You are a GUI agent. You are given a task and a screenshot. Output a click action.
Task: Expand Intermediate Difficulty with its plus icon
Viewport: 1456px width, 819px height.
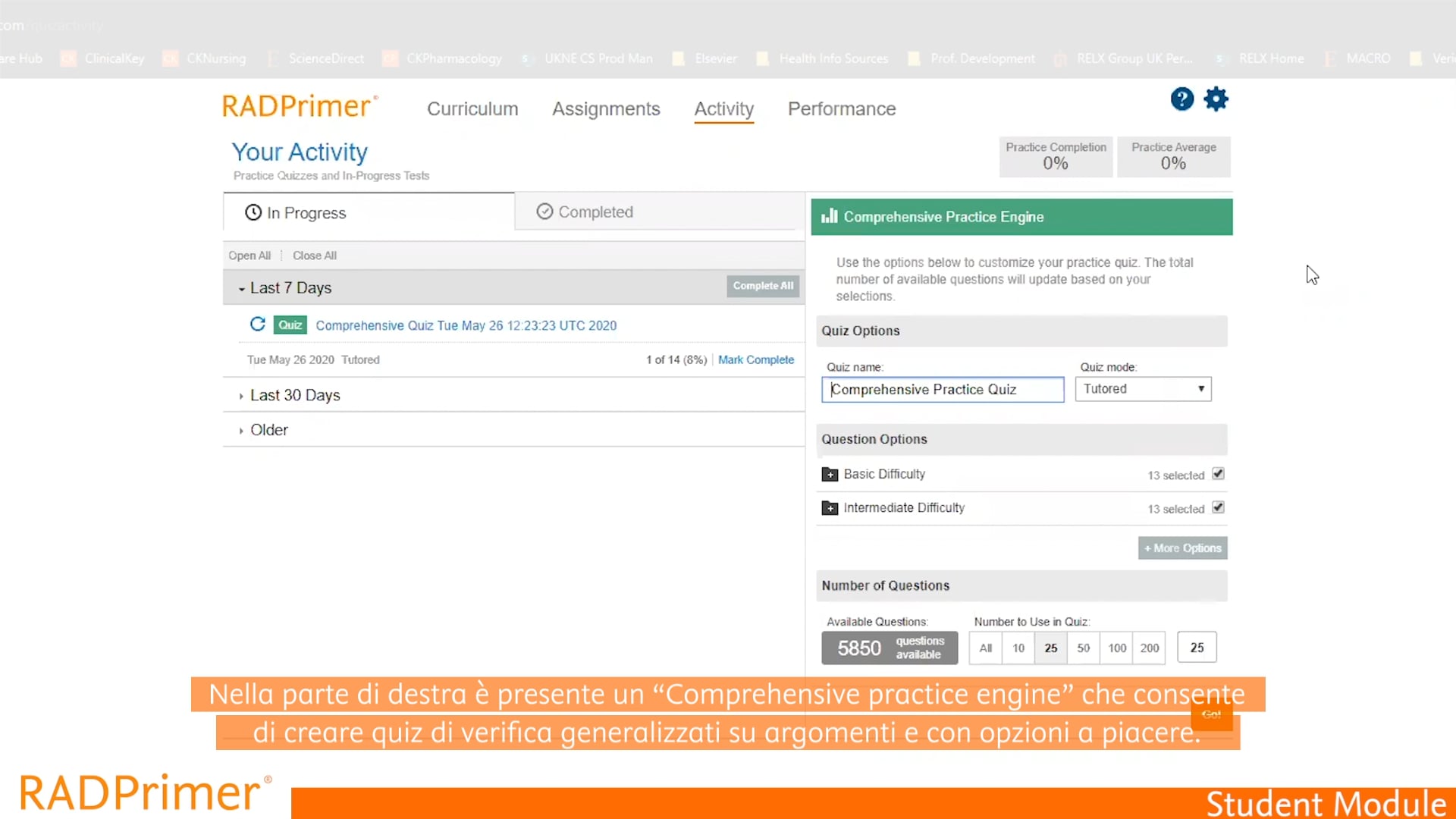(830, 508)
